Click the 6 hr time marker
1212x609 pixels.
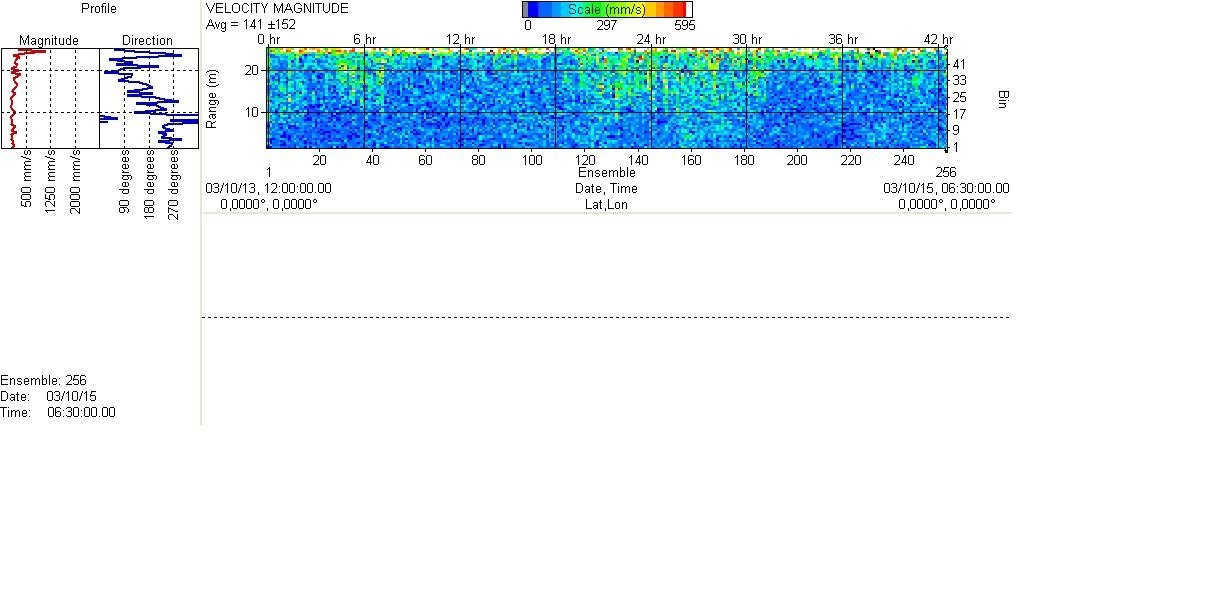365,39
